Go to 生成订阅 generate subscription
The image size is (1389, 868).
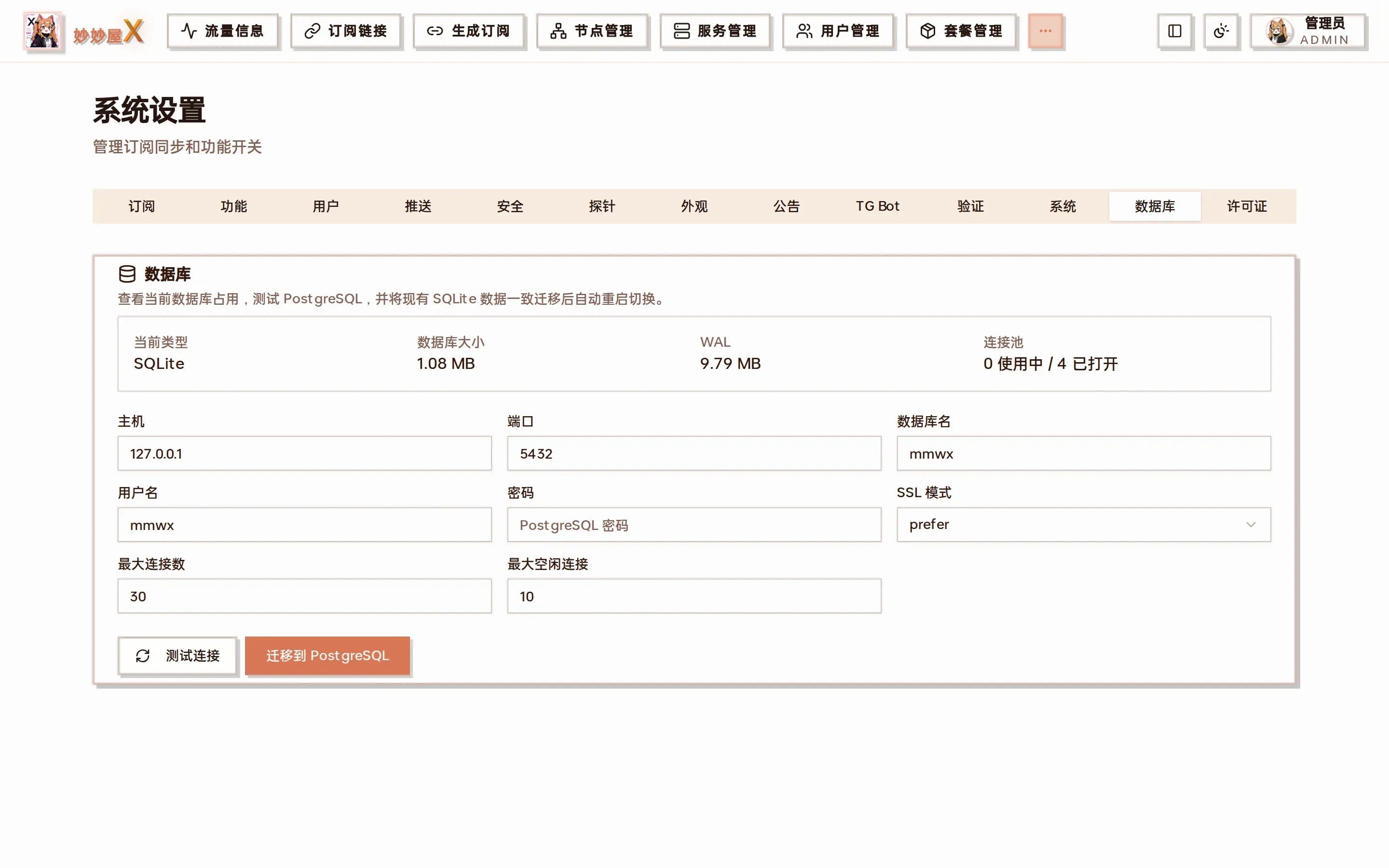[468, 31]
